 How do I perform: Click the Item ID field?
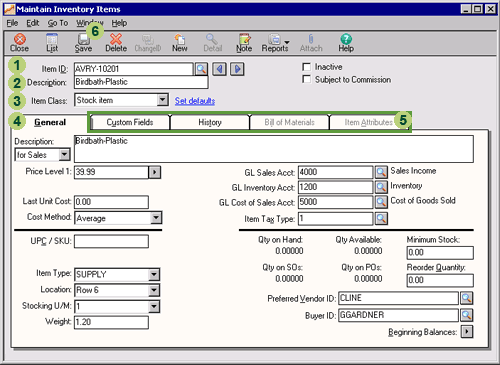coord(133,69)
